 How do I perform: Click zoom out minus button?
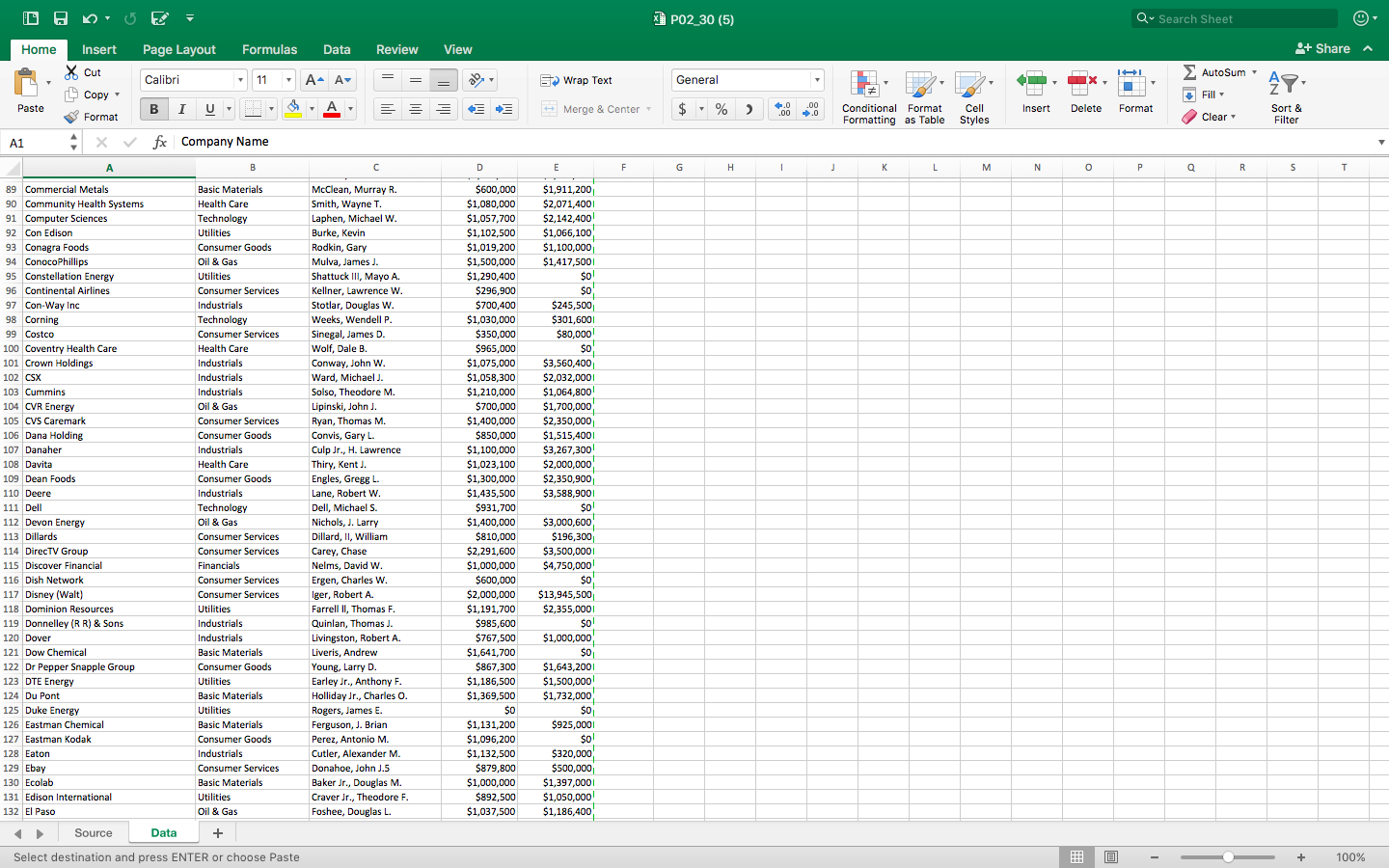[x=1155, y=857]
